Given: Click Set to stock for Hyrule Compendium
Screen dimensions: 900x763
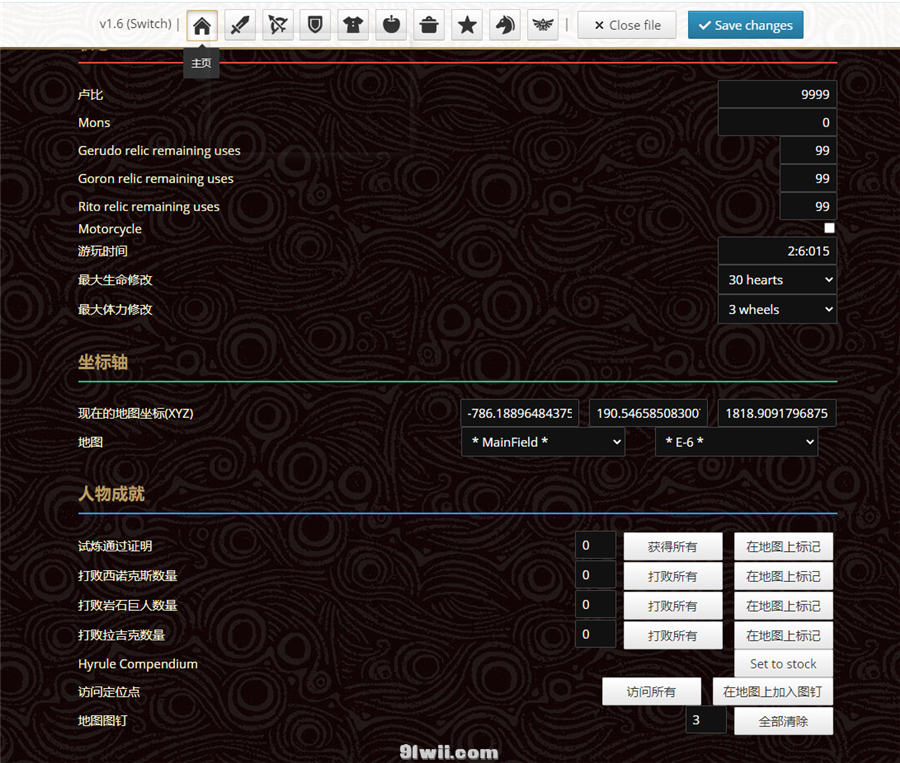Looking at the screenshot, I should (783, 664).
